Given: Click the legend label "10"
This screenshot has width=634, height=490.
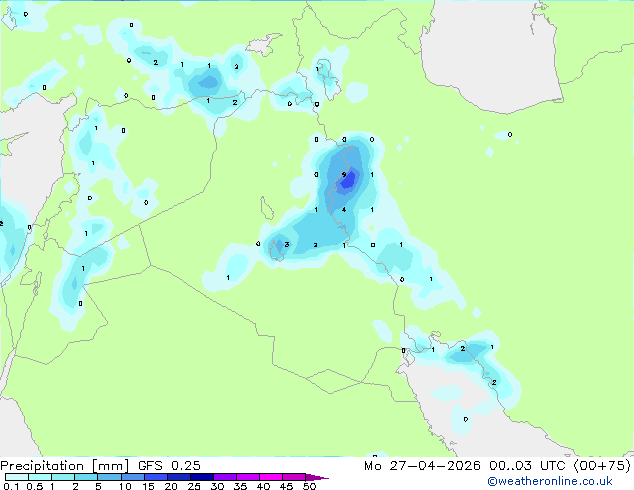Looking at the screenshot, I should 125,486.
